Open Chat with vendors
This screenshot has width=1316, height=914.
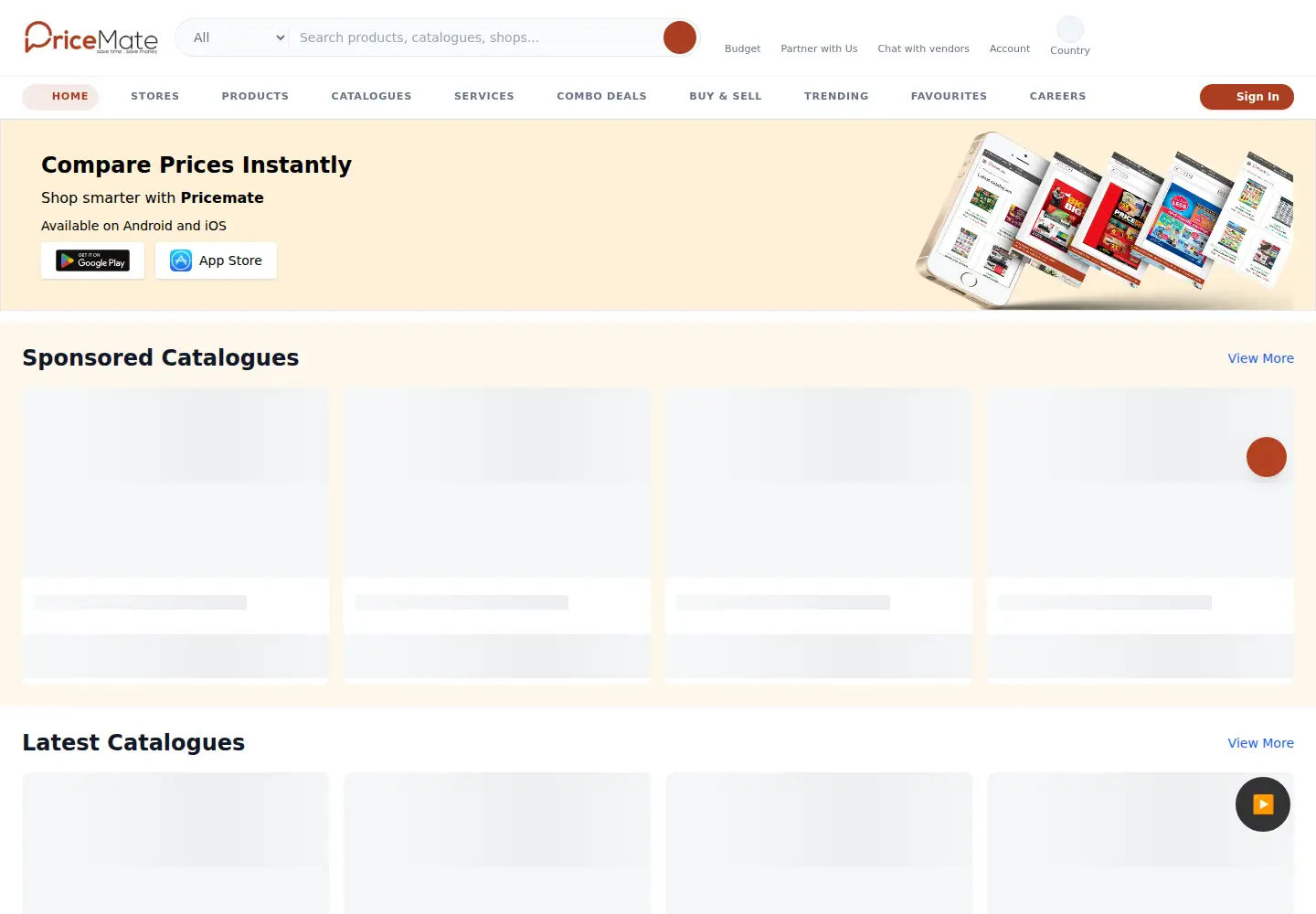coord(923,48)
